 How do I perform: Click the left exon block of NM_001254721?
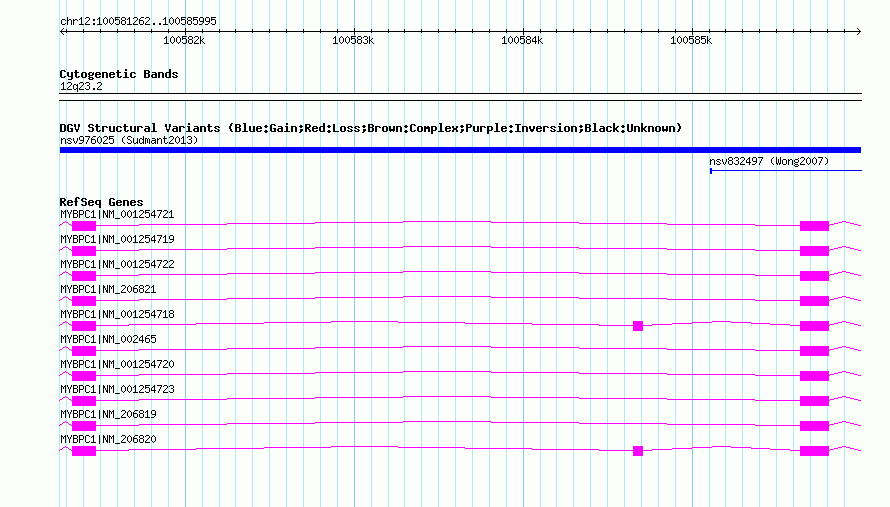point(84,226)
